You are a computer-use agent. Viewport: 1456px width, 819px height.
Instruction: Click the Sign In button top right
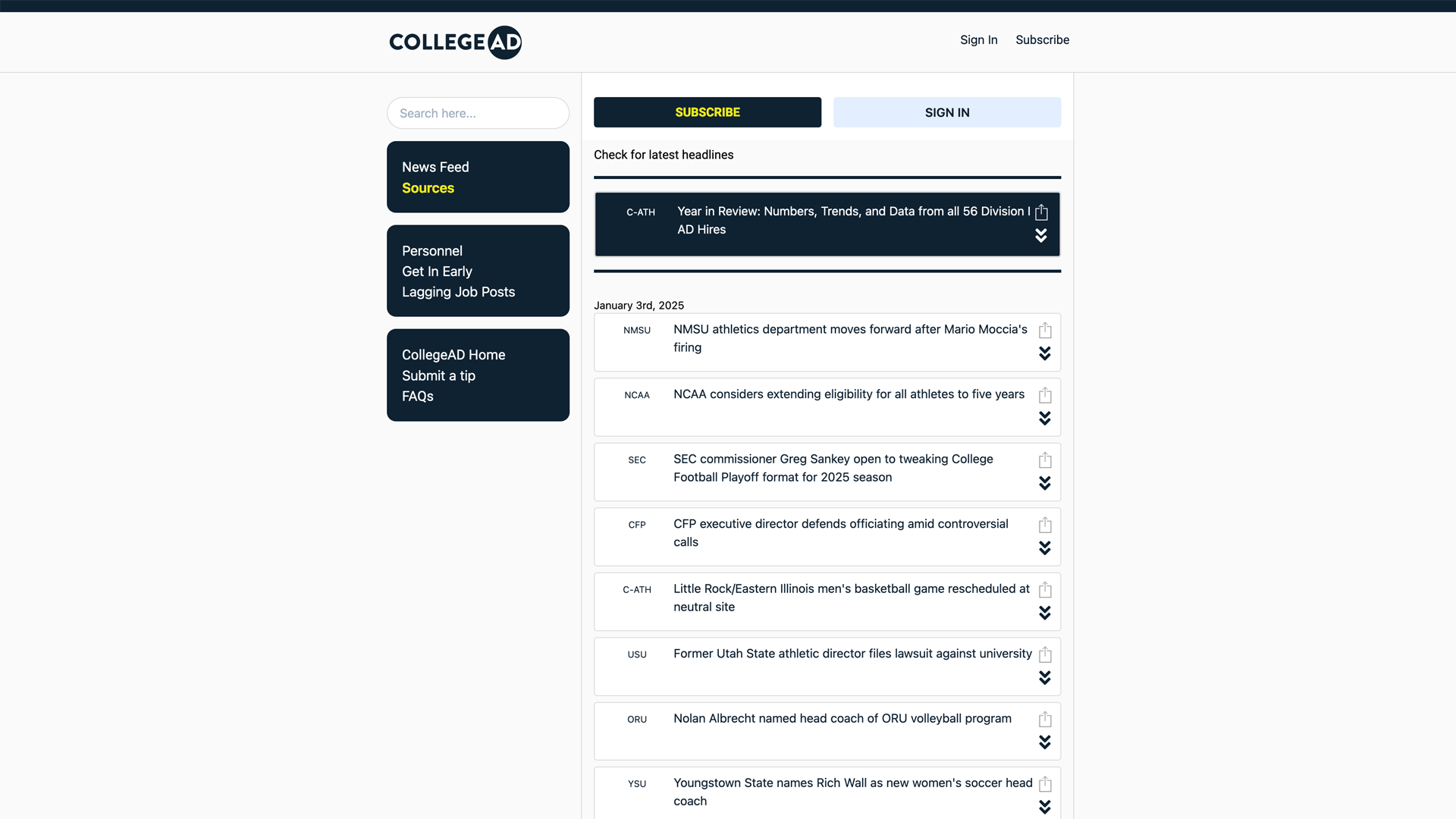click(978, 40)
